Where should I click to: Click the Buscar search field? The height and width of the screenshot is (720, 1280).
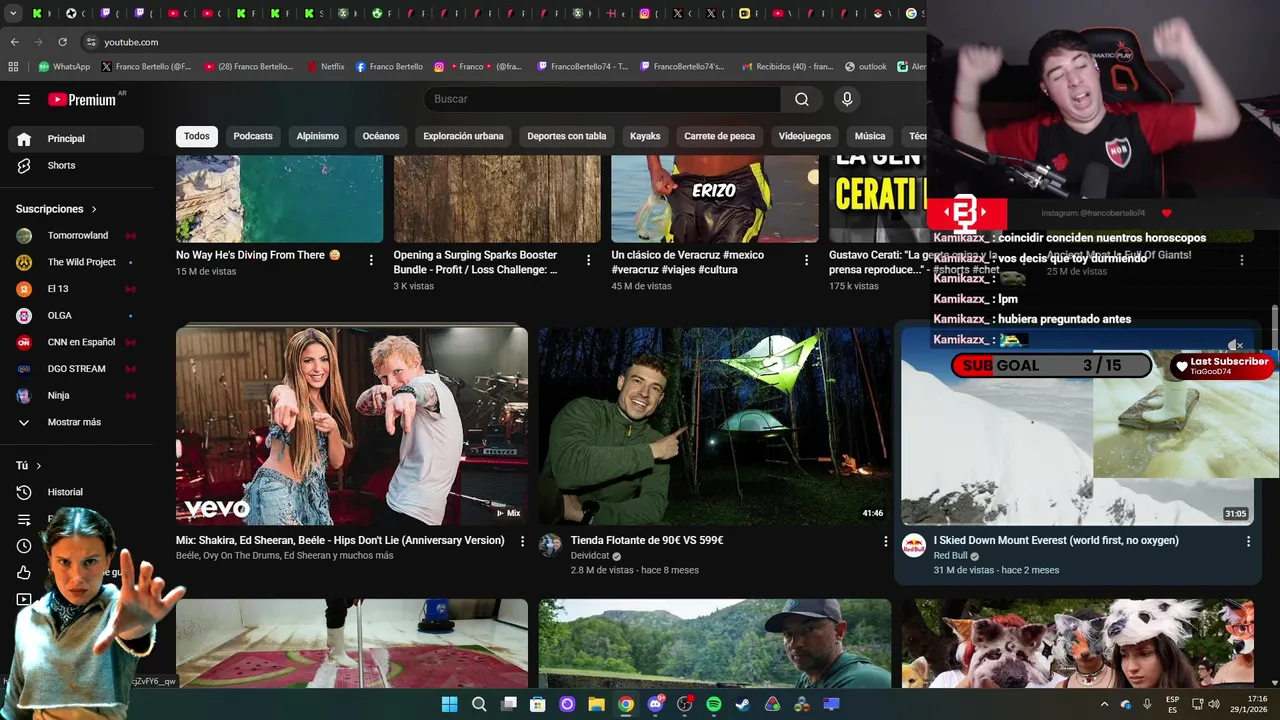[x=602, y=99]
